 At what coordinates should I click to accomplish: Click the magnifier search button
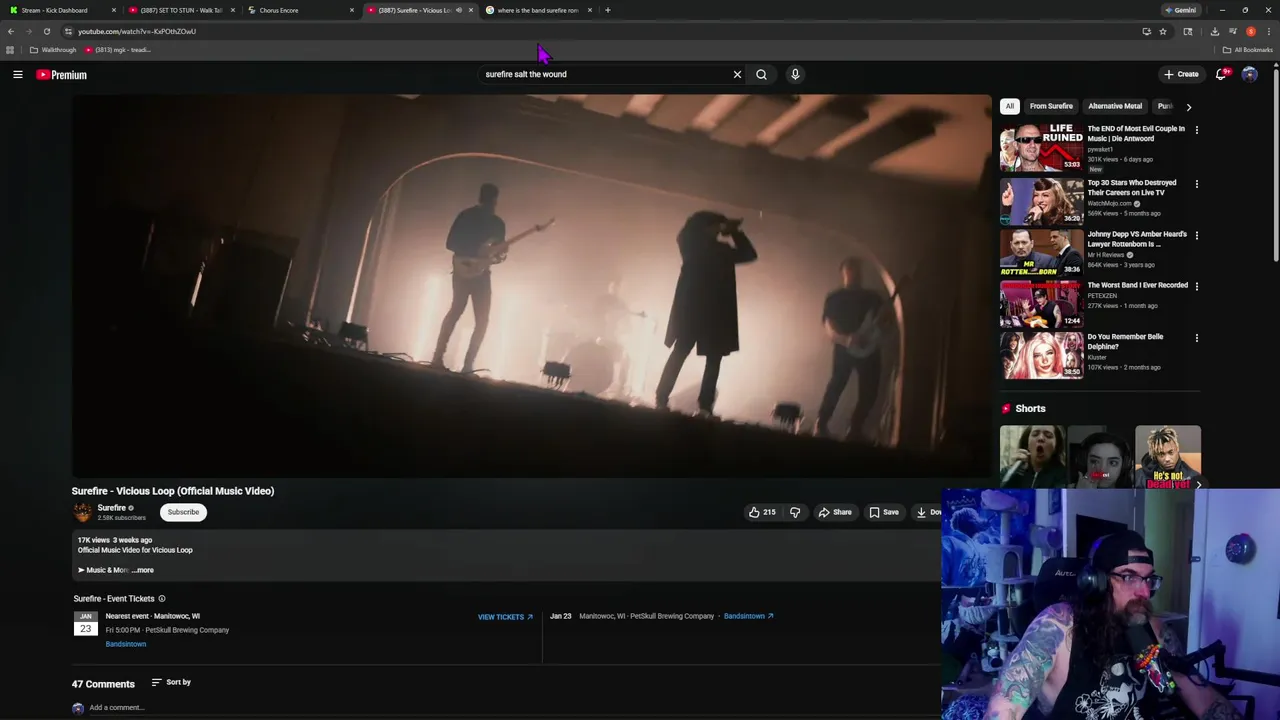tap(761, 74)
